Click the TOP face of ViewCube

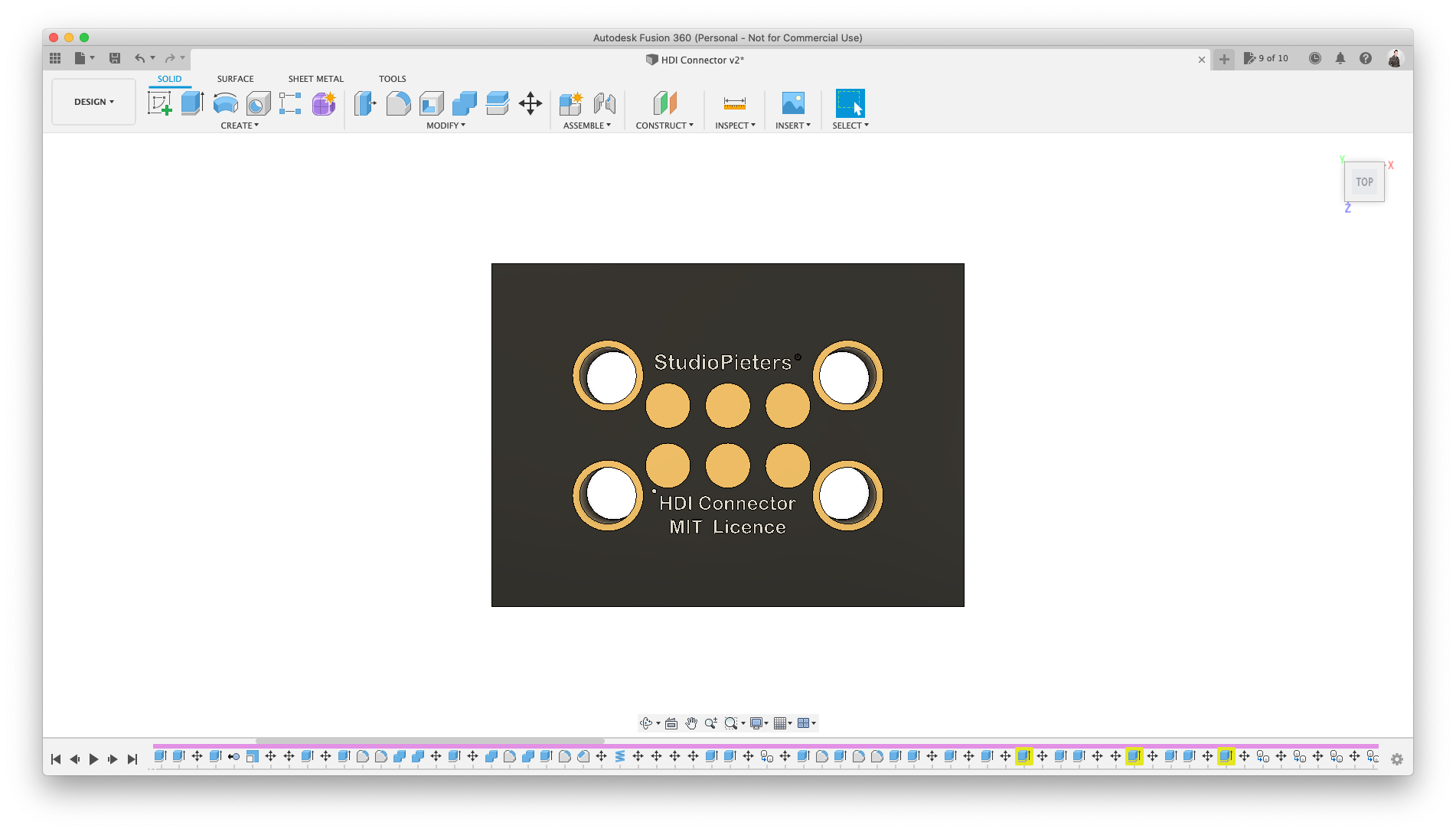1364,182
